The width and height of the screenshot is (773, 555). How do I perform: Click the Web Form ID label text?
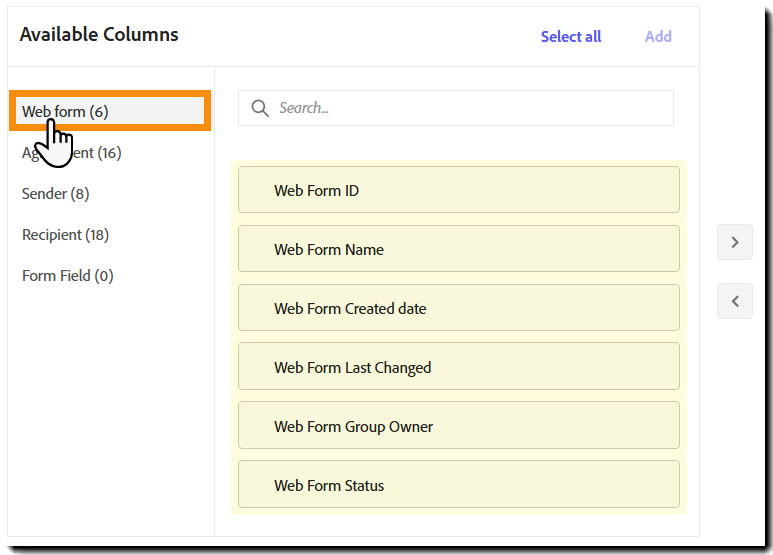pos(316,190)
